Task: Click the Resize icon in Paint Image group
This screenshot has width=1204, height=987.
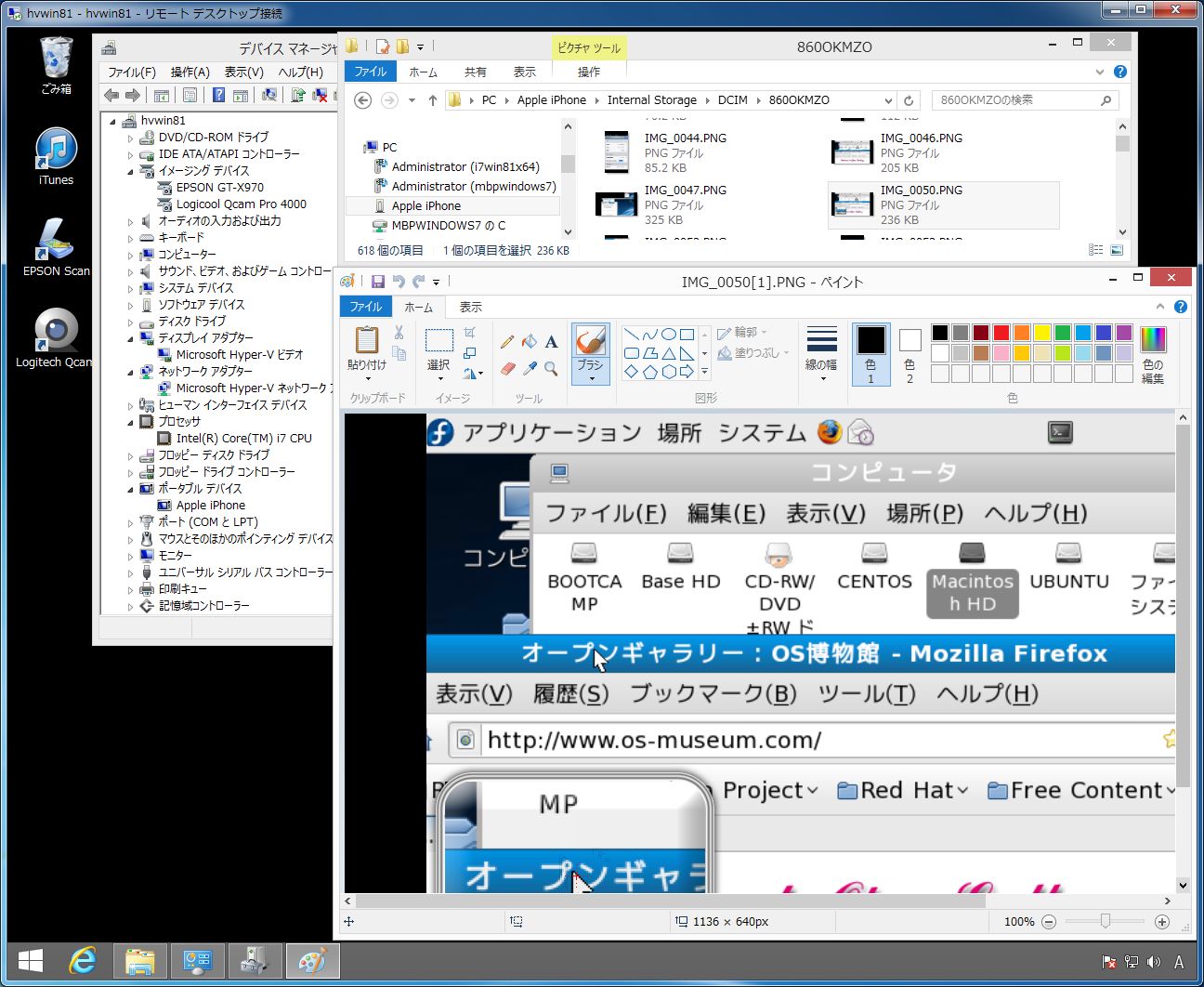Action: pos(470,353)
